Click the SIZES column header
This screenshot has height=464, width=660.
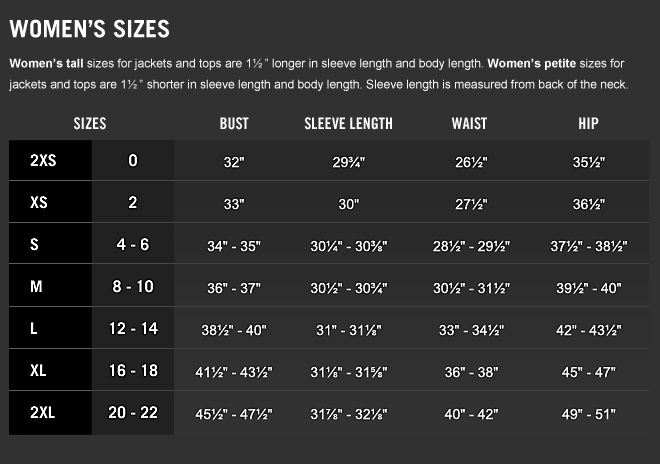point(90,124)
